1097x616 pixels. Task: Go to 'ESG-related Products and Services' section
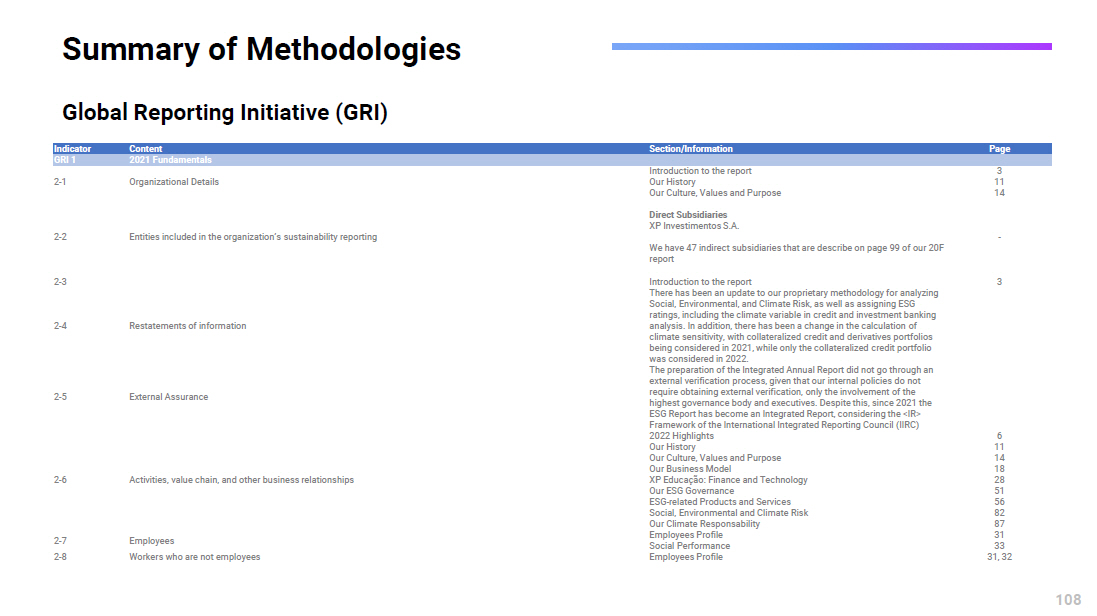719,502
